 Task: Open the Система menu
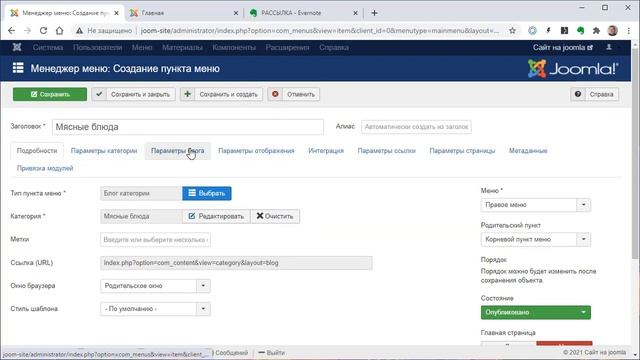coord(48,47)
